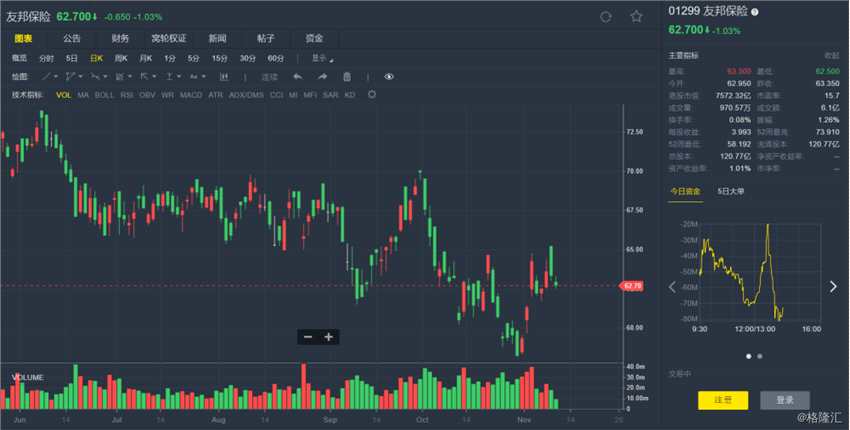Switch to the 图表 tab
This screenshot has height=430, width=850.
coord(23,38)
